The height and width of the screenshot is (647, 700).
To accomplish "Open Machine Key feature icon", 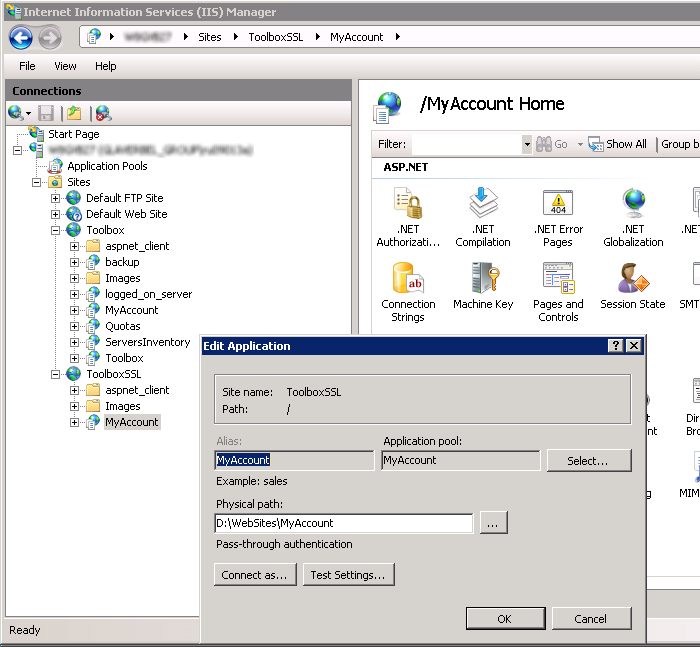I will point(483,286).
